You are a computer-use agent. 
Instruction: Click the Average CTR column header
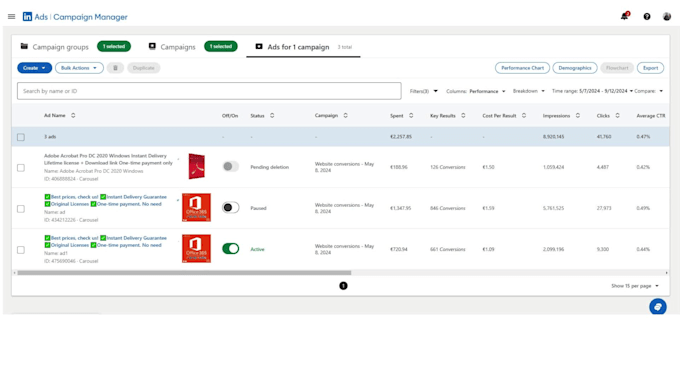(651, 116)
